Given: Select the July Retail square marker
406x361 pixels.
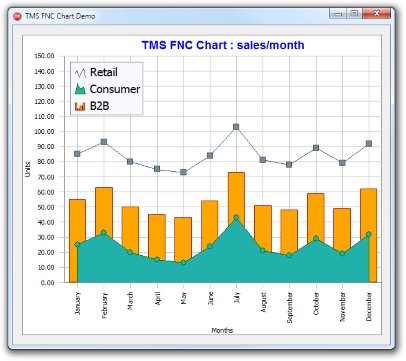Looking at the screenshot, I should click(x=236, y=127).
